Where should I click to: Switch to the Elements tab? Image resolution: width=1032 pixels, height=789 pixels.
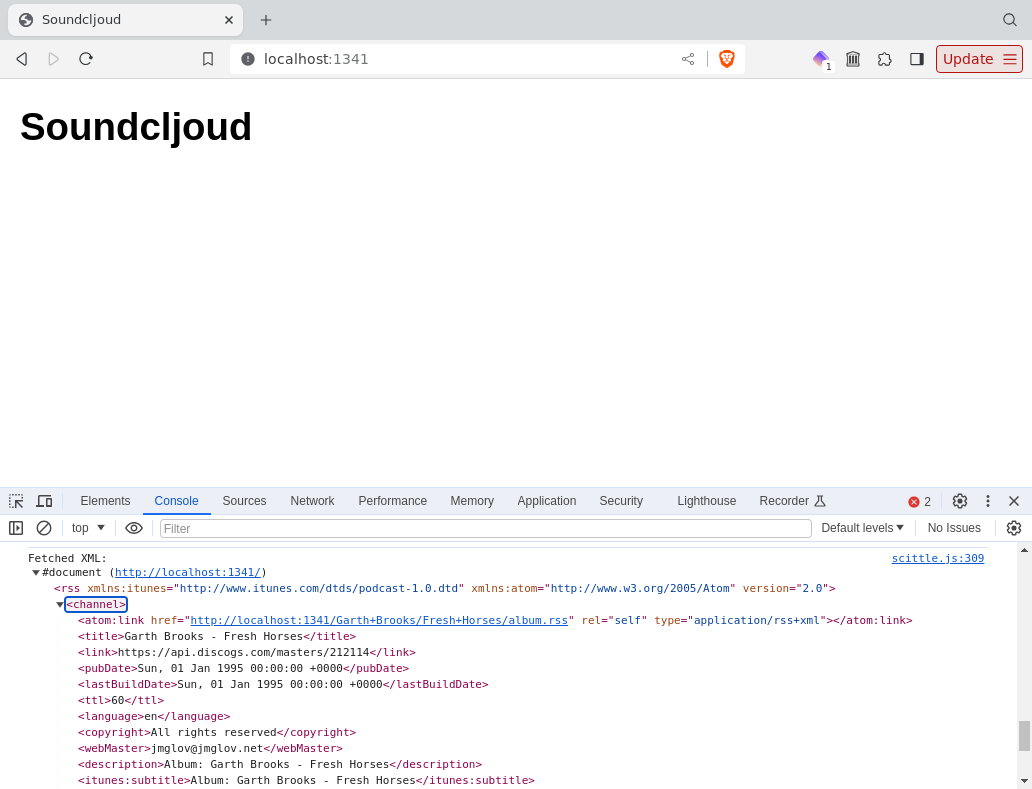pyautogui.click(x=105, y=501)
